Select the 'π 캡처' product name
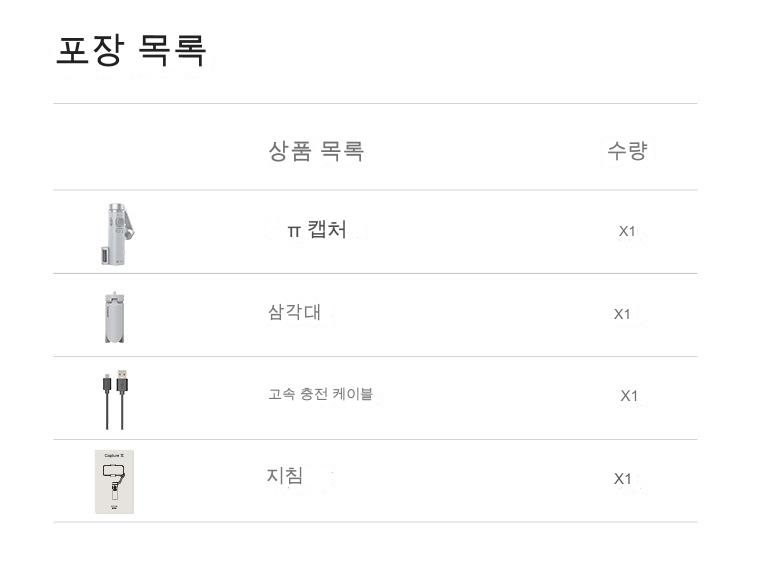Screen dimensions: 780x562 coord(317,230)
